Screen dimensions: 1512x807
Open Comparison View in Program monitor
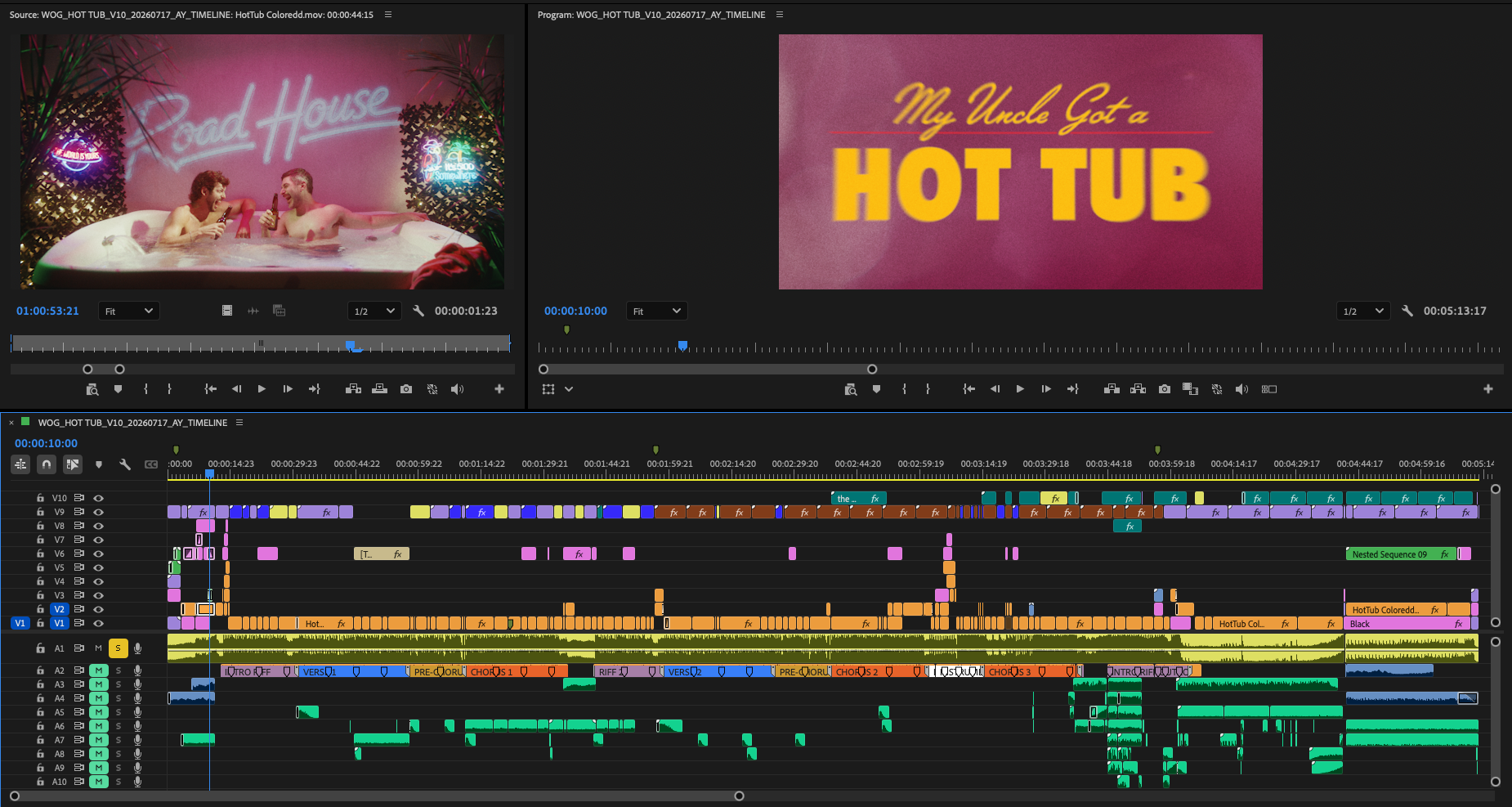click(x=1190, y=389)
